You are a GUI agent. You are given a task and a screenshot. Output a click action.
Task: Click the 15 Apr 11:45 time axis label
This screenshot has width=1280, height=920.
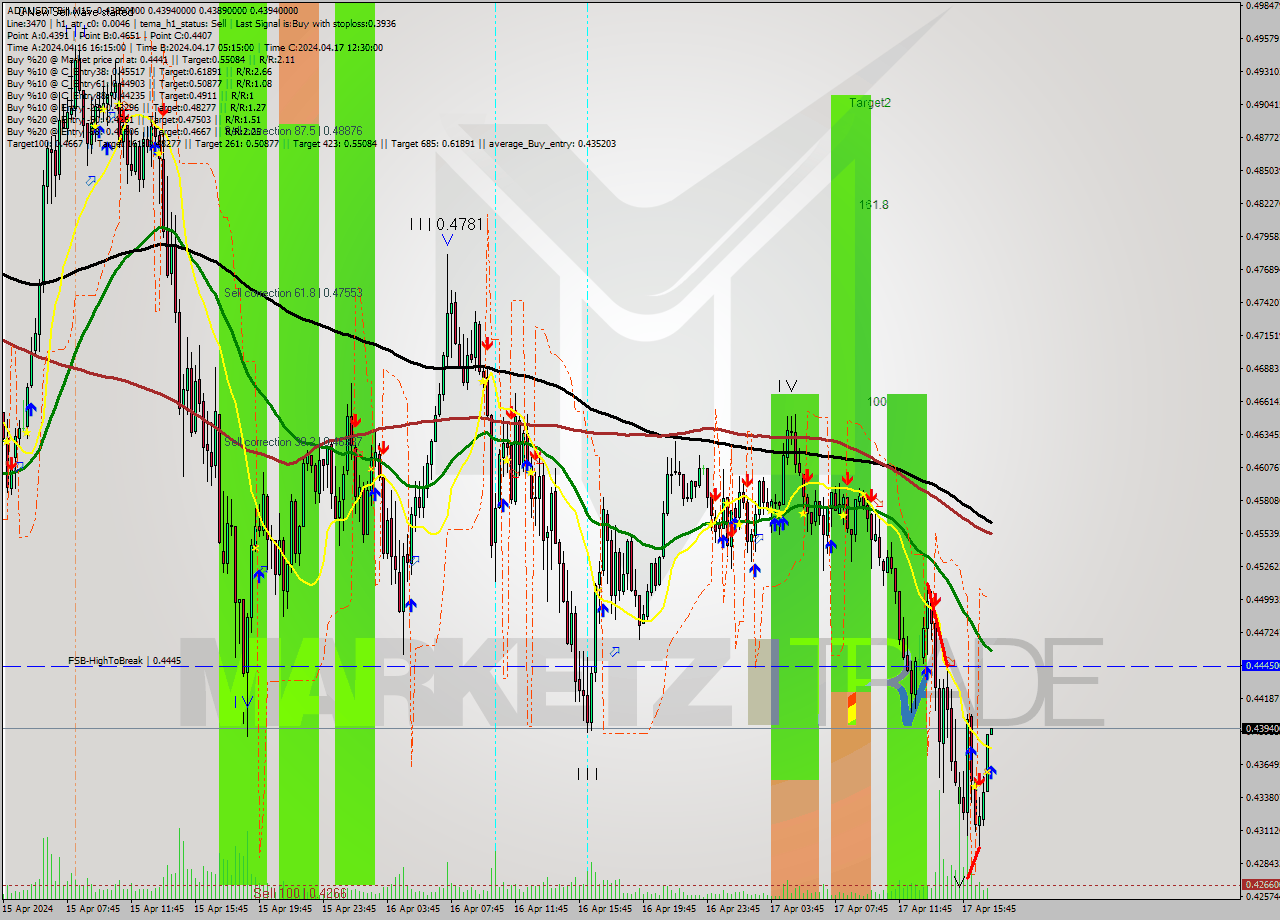(x=157, y=909)
